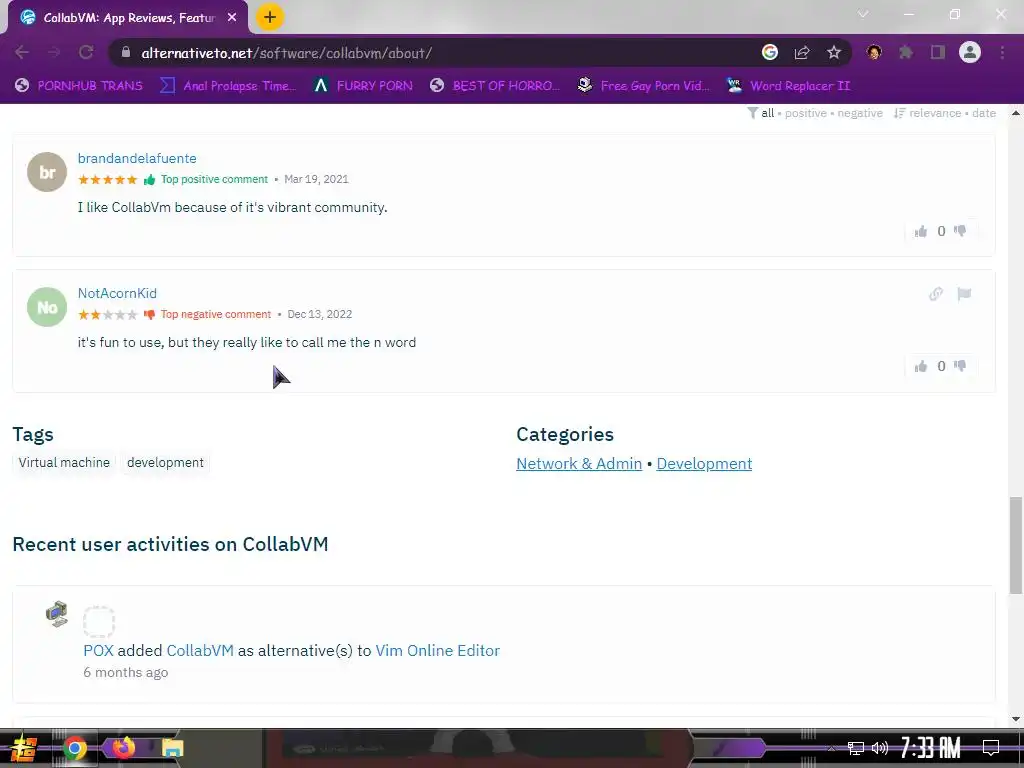The width and height of the screenshot is (1024, 768).
Task: Open Google Chrome from the taskbar
Action: [75, 748]
